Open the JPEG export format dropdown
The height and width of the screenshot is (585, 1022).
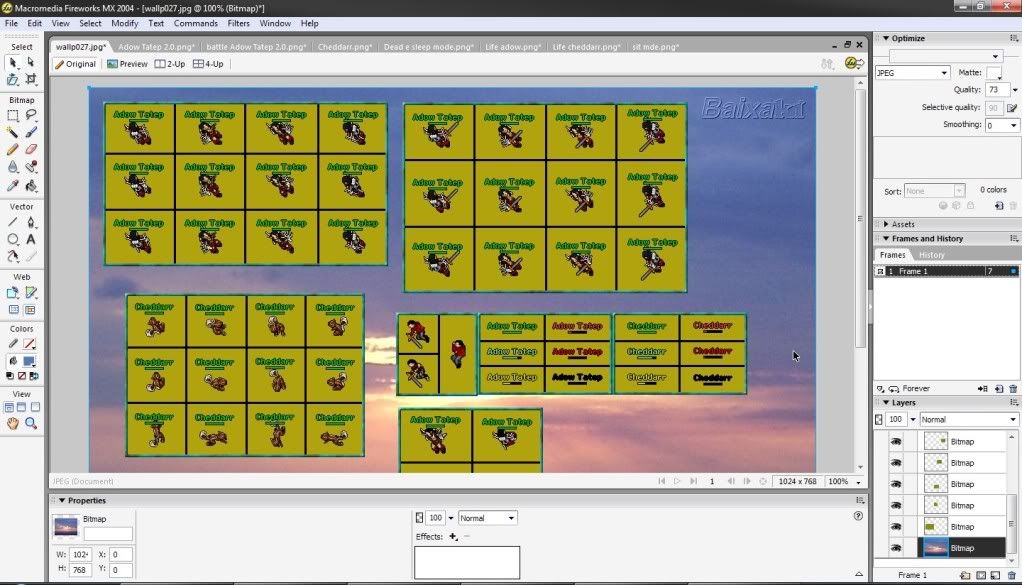tap(912, 73)
